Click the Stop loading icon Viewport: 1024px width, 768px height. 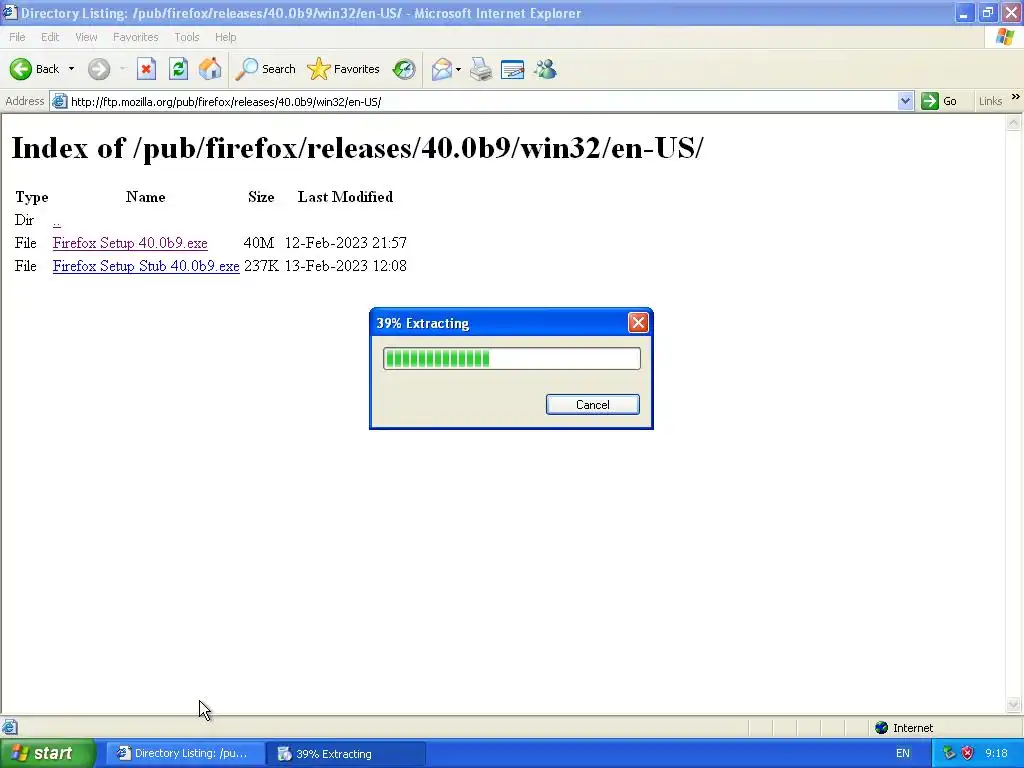tap(146, 69)
